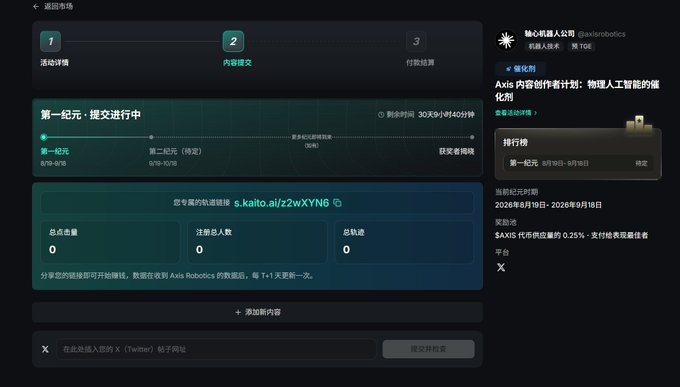This screenshot has width=680, height=387.
Task: Click 排行榜 heading
Action: pyautogui.click(x=515, y=142)
